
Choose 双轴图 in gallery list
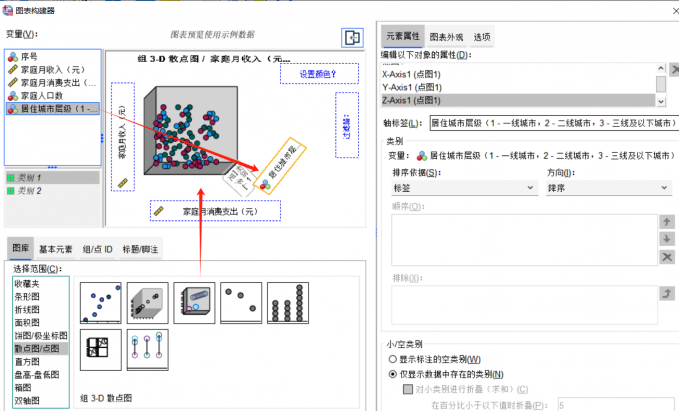coord(41,401)
